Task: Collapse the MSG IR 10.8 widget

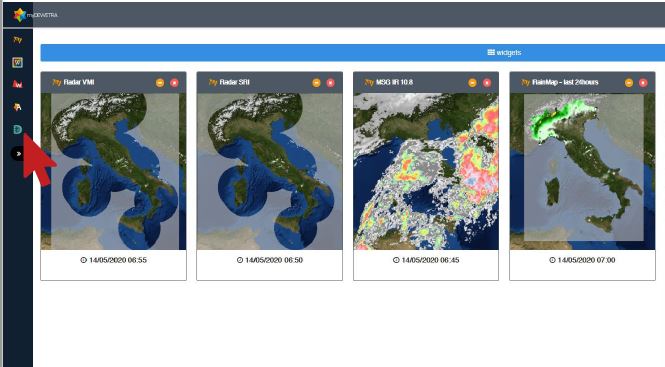Action: tap(472, 83)
